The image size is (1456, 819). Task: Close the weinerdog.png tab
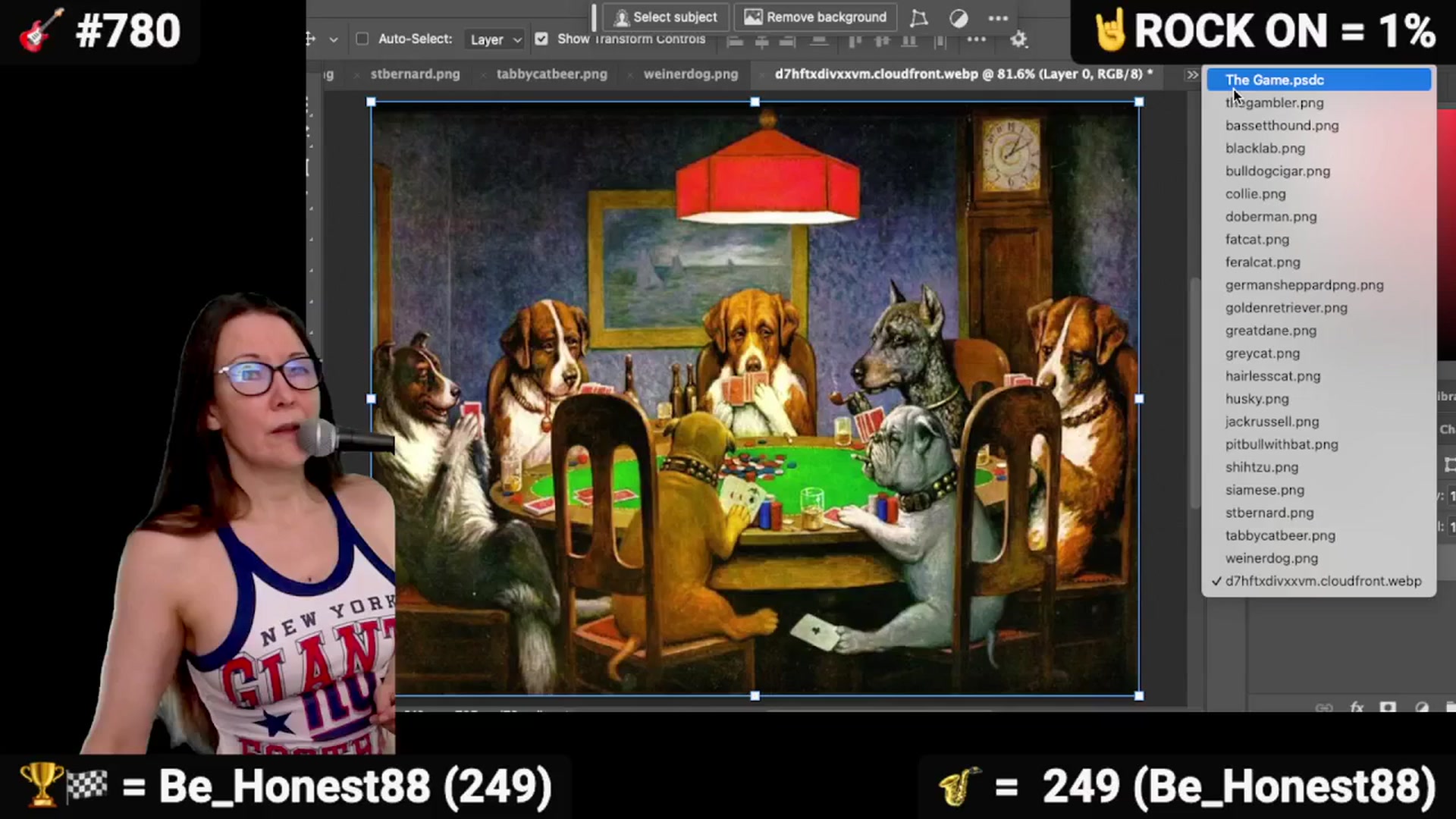631,75
